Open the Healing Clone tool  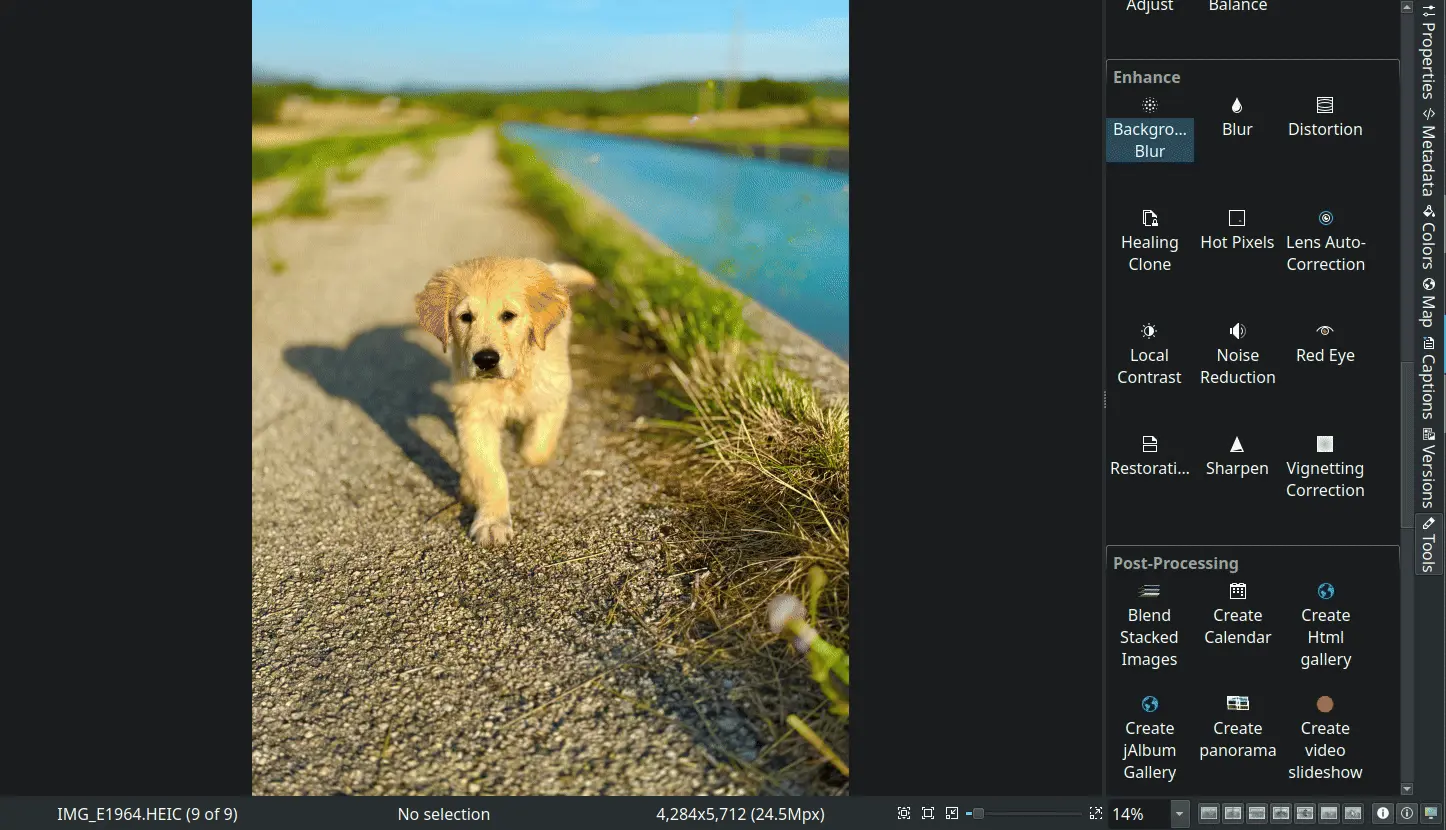(1149, 241)
